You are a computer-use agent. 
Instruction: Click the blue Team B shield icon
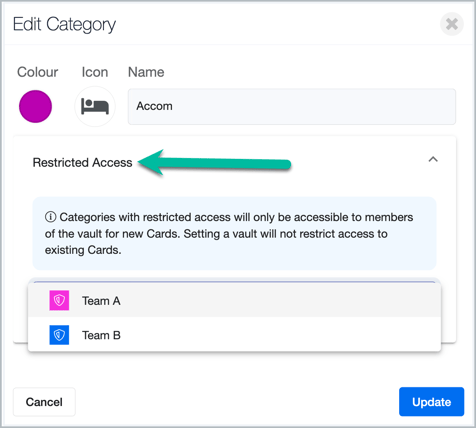[x=59, y=335]
